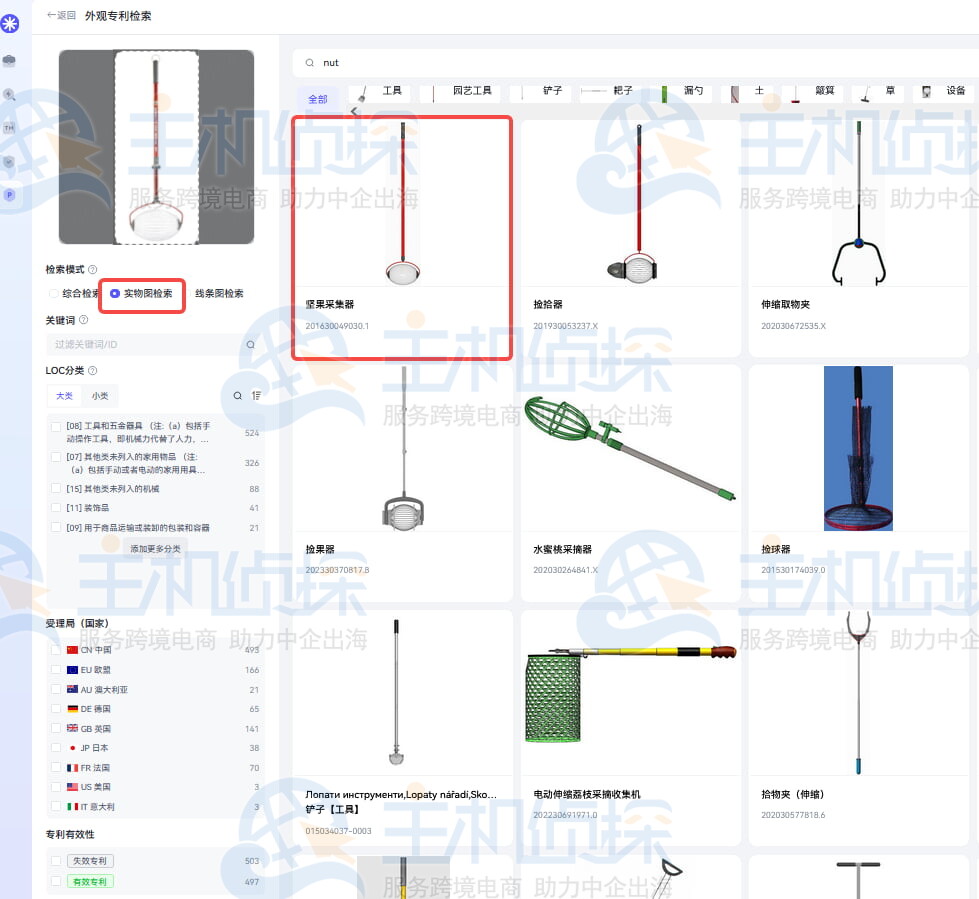This screenshot has height=899, width=979.
Task: Click the help icon beside LOC分类
Action: point(91,371)
